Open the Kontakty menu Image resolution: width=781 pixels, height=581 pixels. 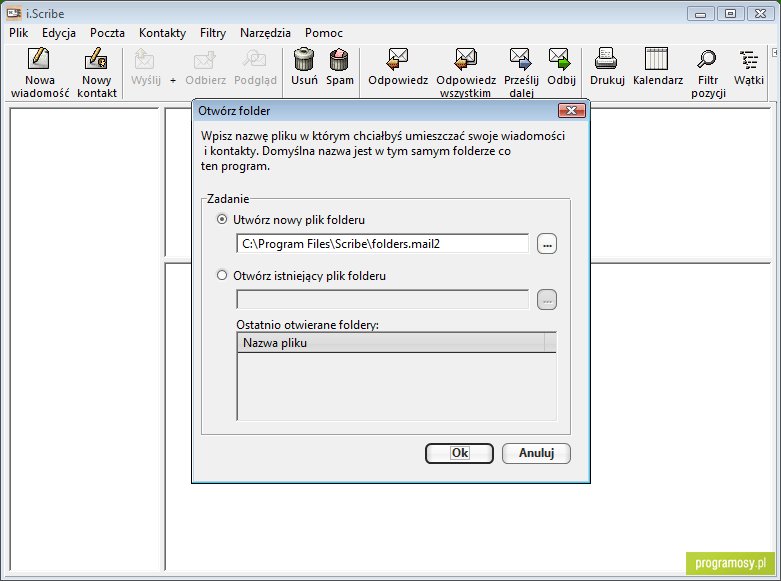(x=162, y=33)
